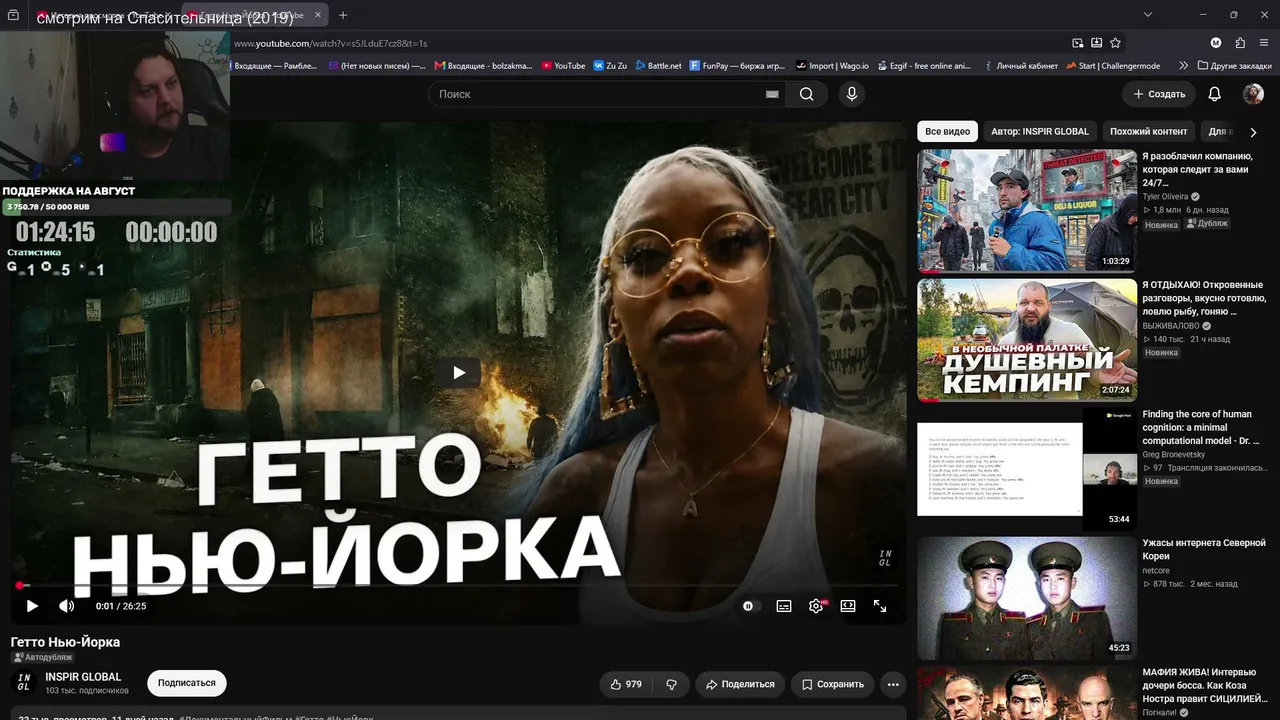1280x720 pixels.
Task: Open the Import | Wago.io bookmark
Action: 832,66
